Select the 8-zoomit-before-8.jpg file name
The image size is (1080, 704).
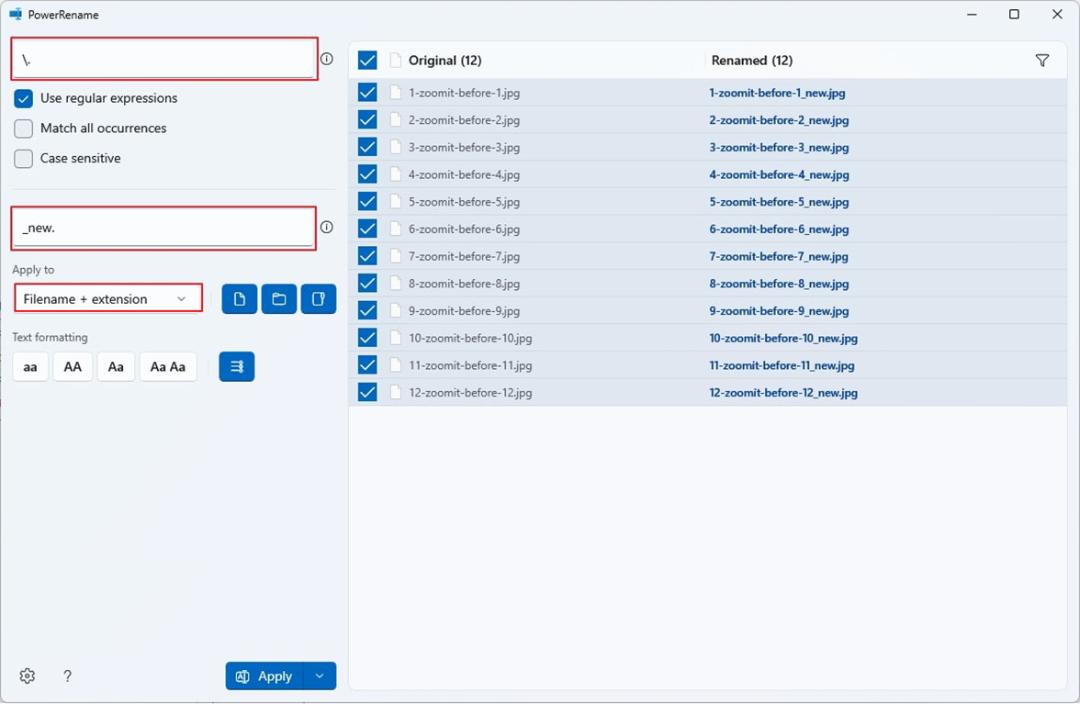pyautogui.click(x=464, y=283)
